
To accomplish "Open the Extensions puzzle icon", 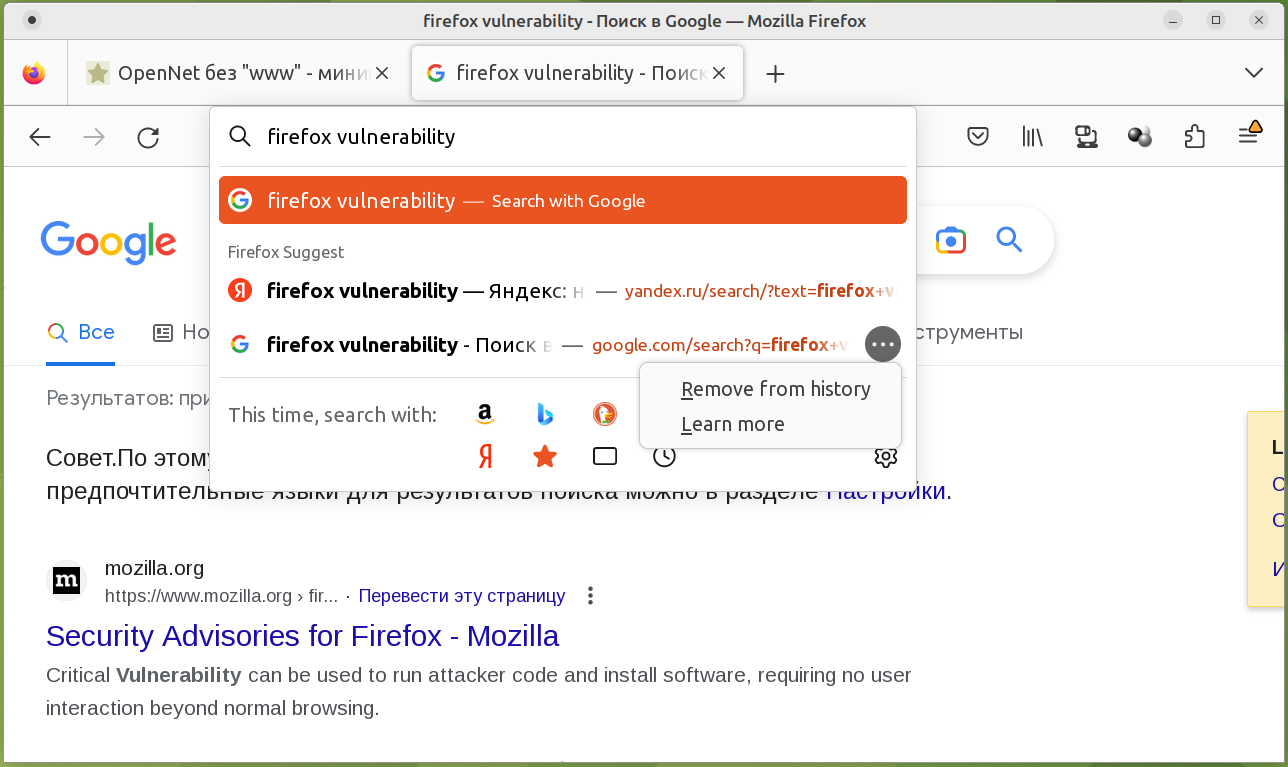I will click(1194, 137).
